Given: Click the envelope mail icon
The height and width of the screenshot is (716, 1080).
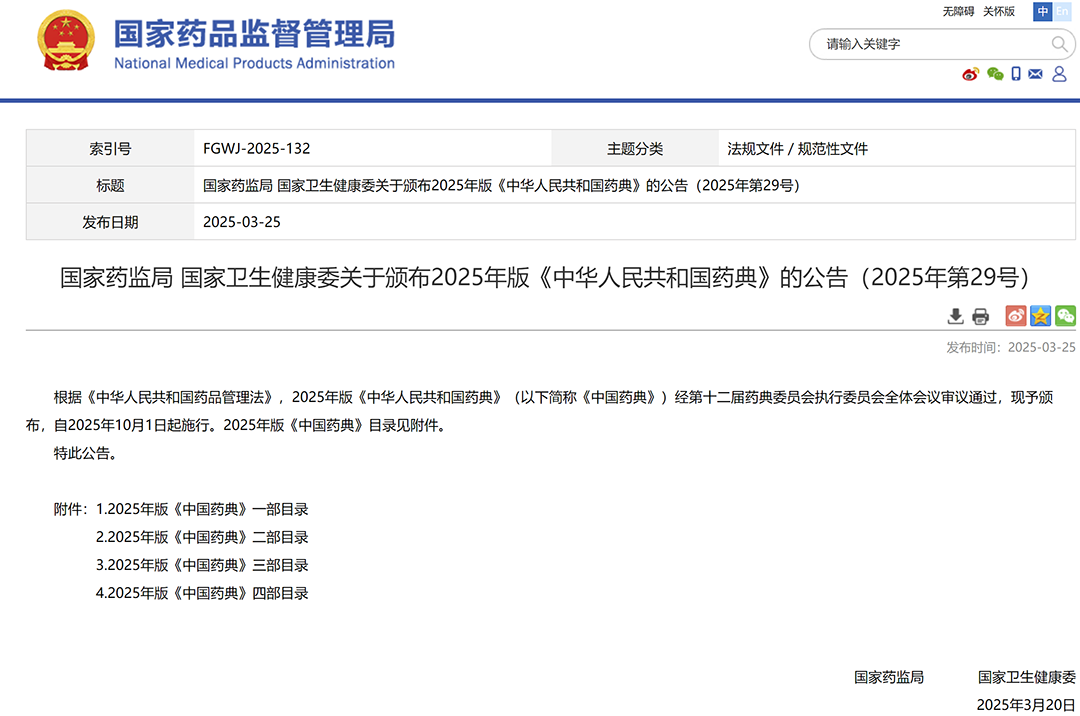Looking at the screenshot, I should [1035, 74].
